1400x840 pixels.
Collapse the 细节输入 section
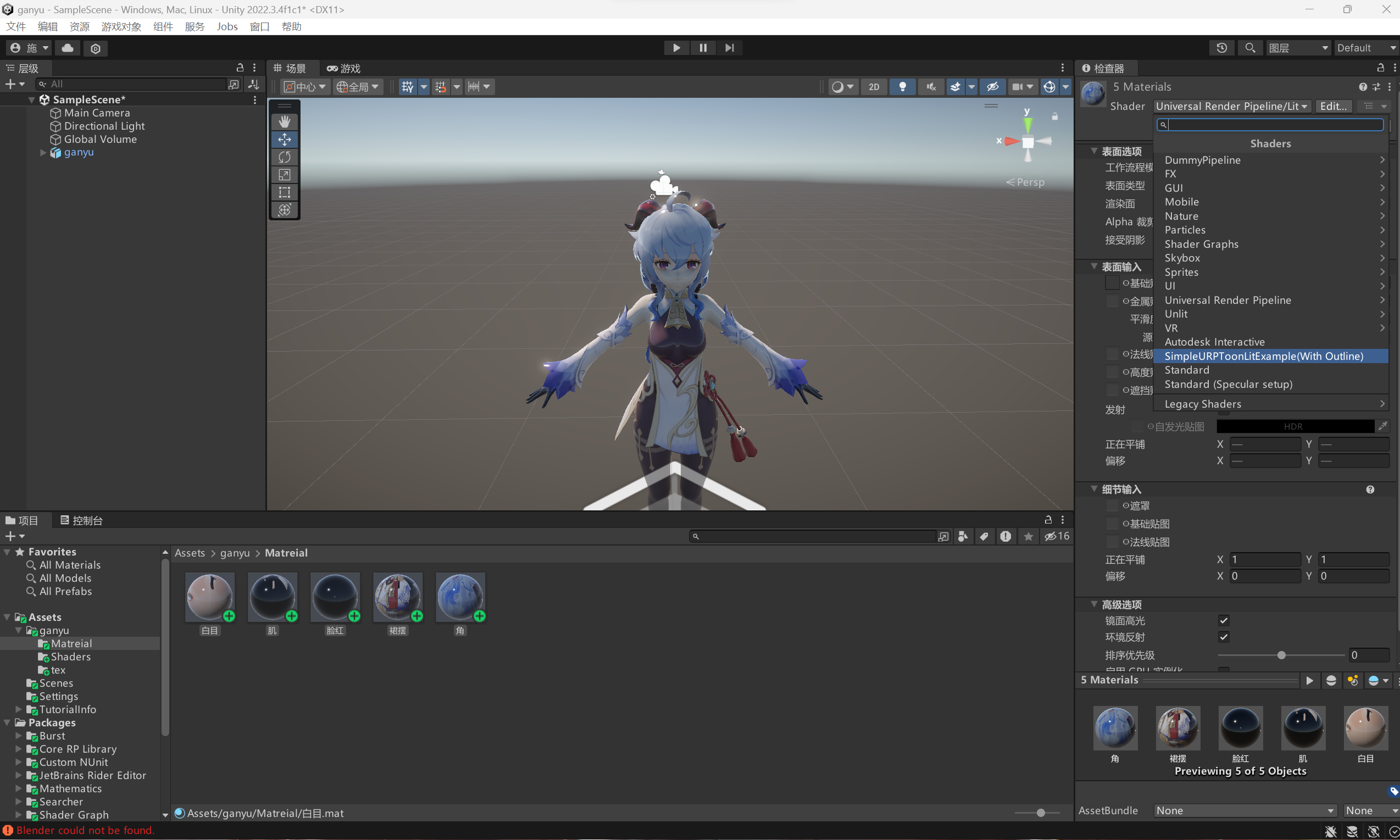[1094, 489]
